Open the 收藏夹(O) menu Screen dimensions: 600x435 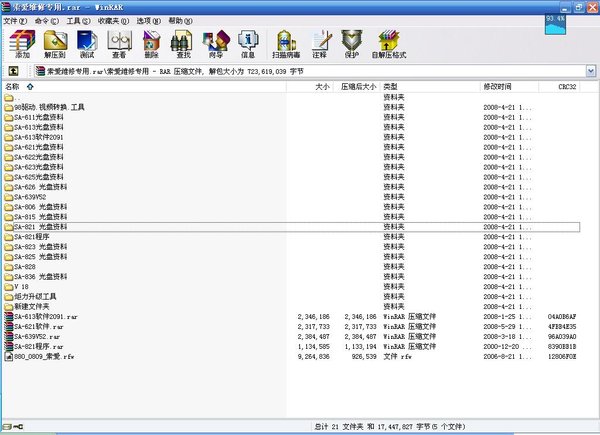pyautogui.click(x=114, y=21)
